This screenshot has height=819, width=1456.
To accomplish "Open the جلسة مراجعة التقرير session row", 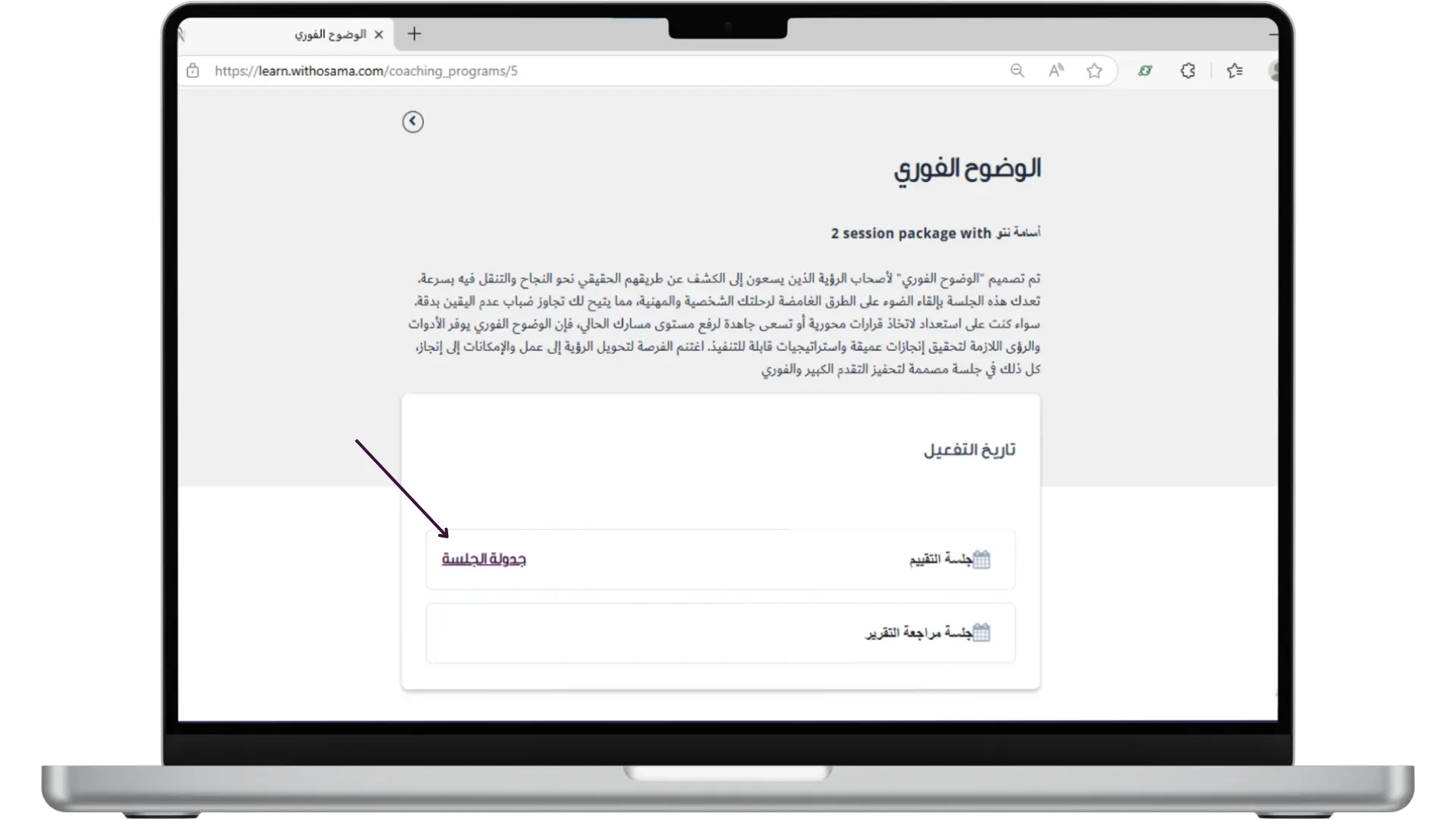I will coord(720,633).
